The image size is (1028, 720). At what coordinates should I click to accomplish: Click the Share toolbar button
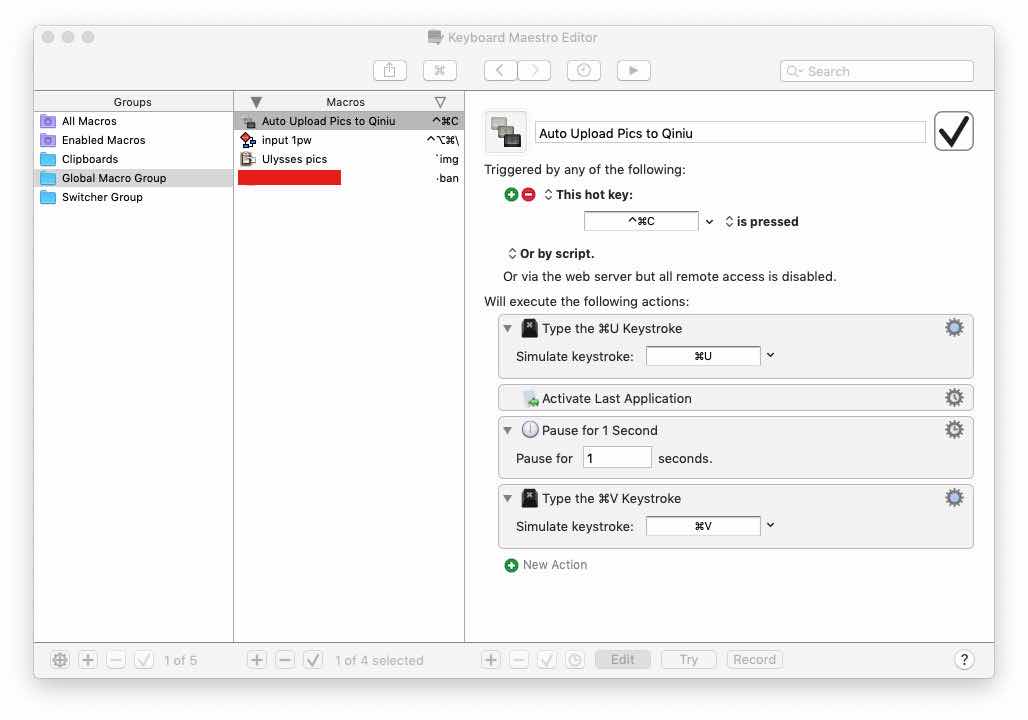389,70
